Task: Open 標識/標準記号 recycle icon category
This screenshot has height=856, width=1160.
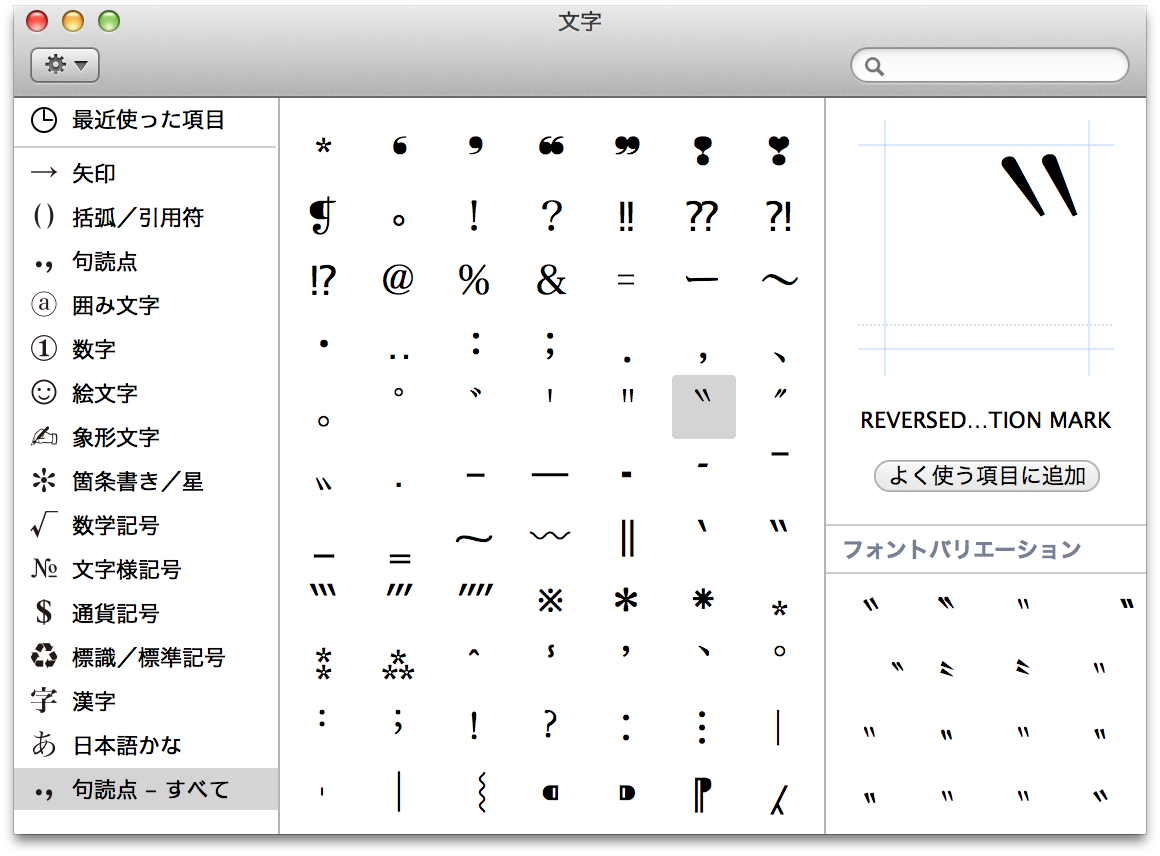Action: click(148, 658)
